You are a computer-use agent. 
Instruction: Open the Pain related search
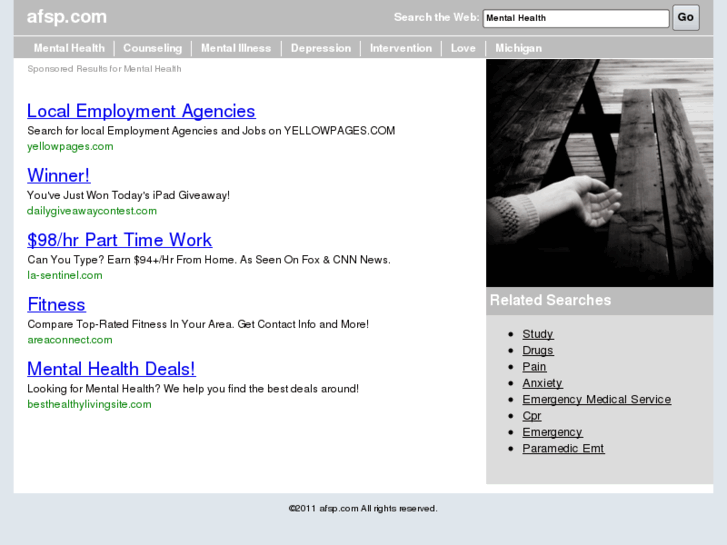pyautogui.click(x=534, y=366)
